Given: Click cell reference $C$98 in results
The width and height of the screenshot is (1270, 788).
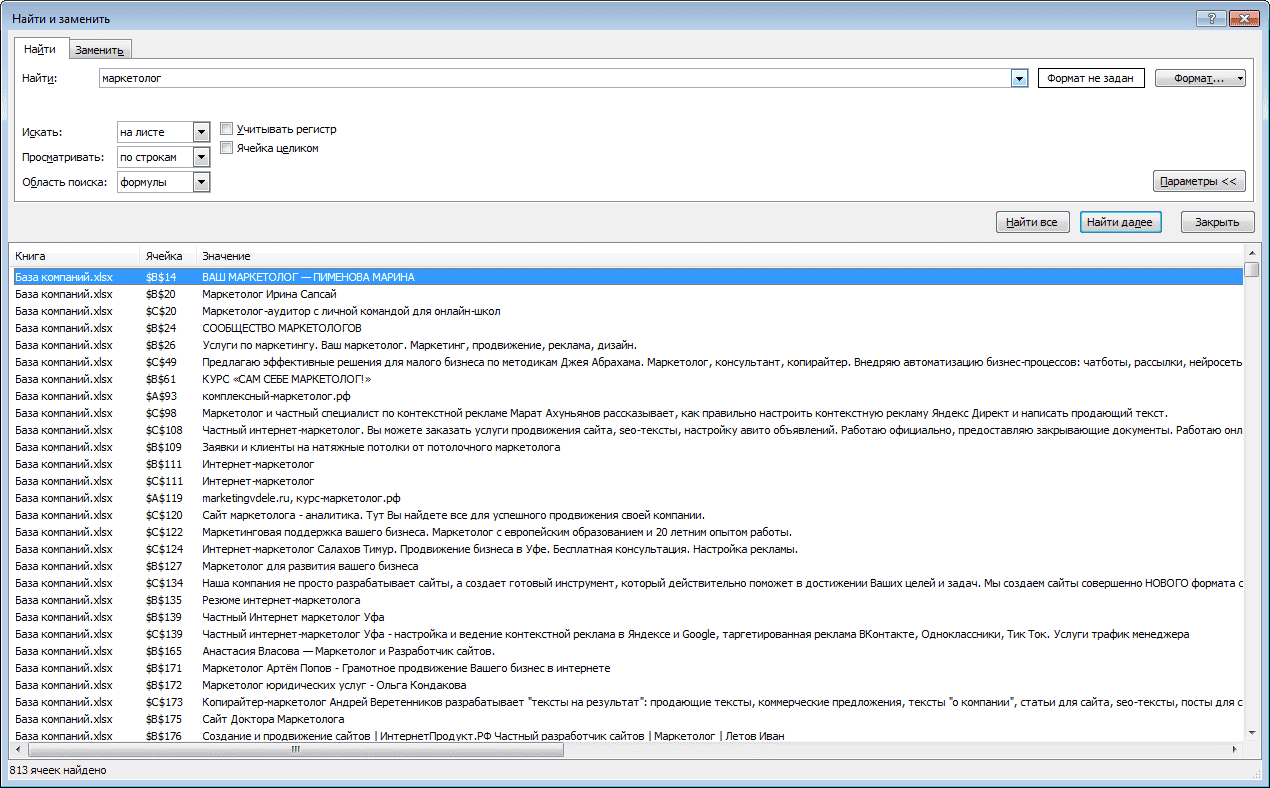Looking at the screenshot, I should pyautogui.click(x=161, y=413).
